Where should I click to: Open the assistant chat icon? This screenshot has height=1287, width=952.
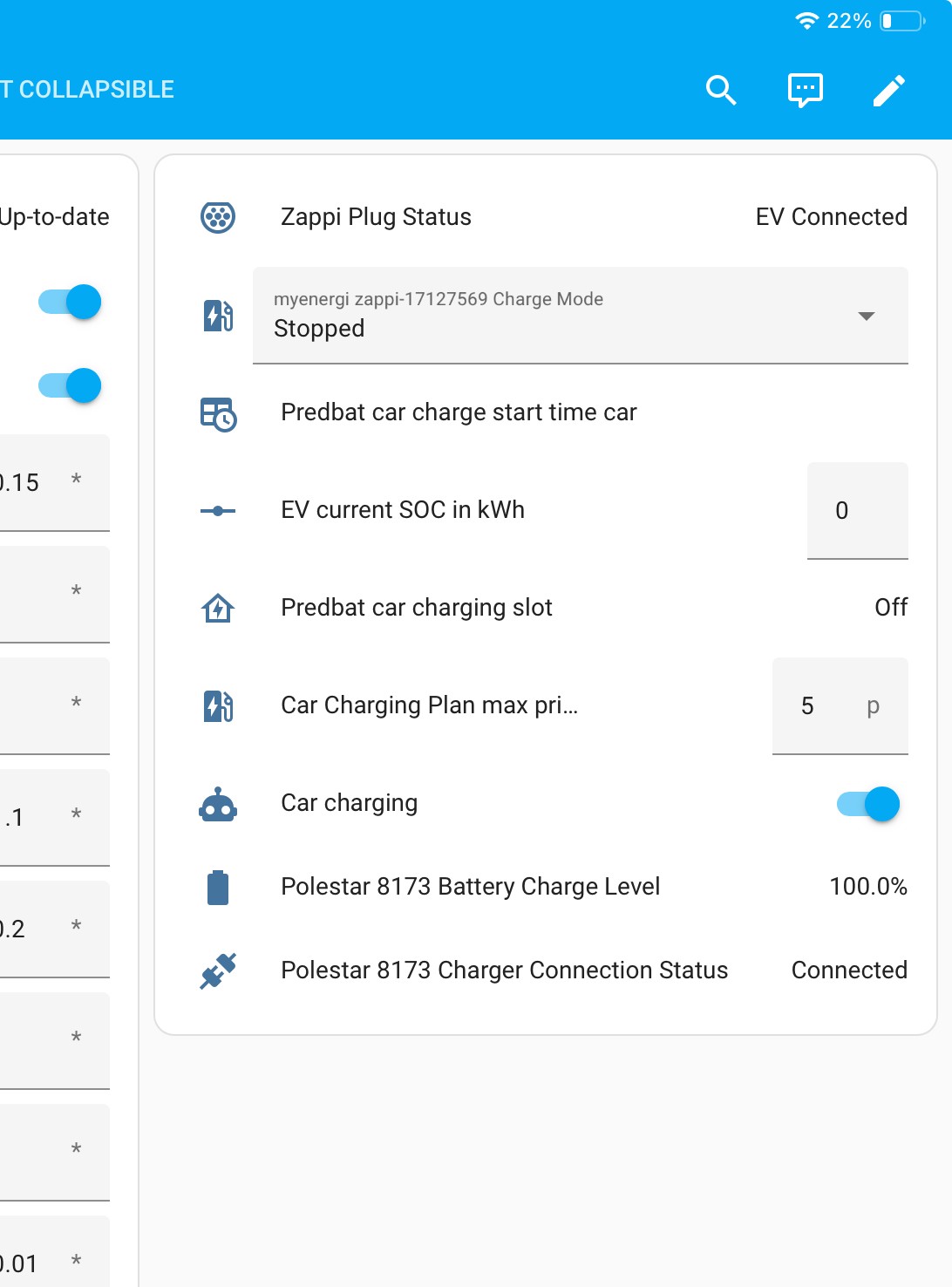point(805,90)
